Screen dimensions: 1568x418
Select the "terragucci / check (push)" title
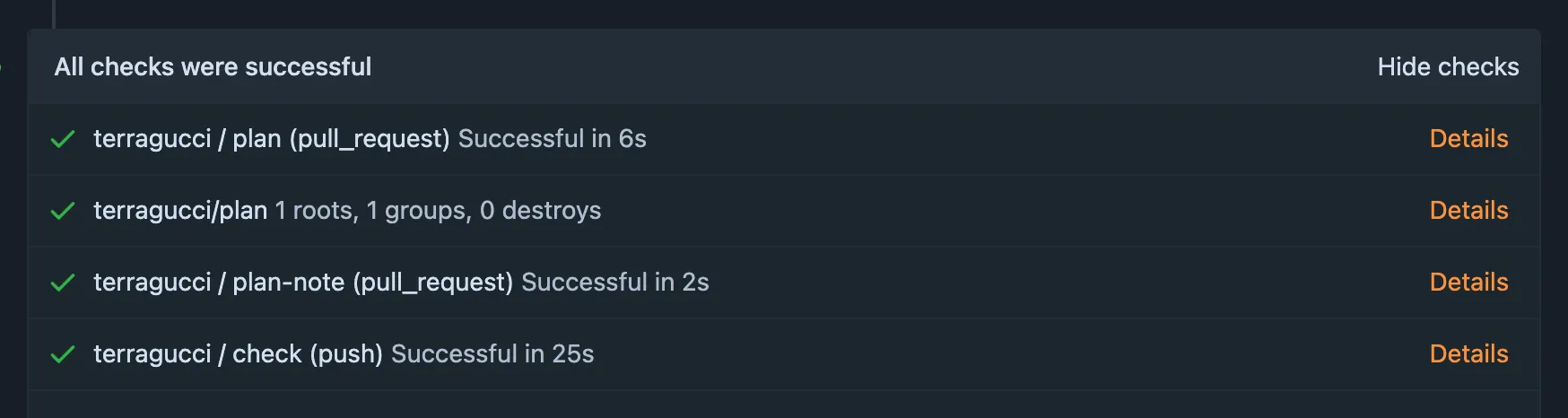click(x=239, y=354)
